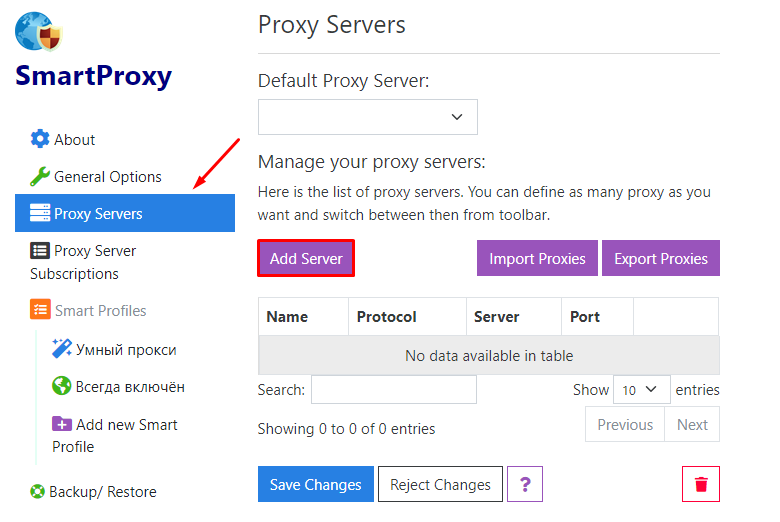Click the 'Default Proxy Server:' label
This screenshot has height=522, width=780.
[x=343, y=81]
